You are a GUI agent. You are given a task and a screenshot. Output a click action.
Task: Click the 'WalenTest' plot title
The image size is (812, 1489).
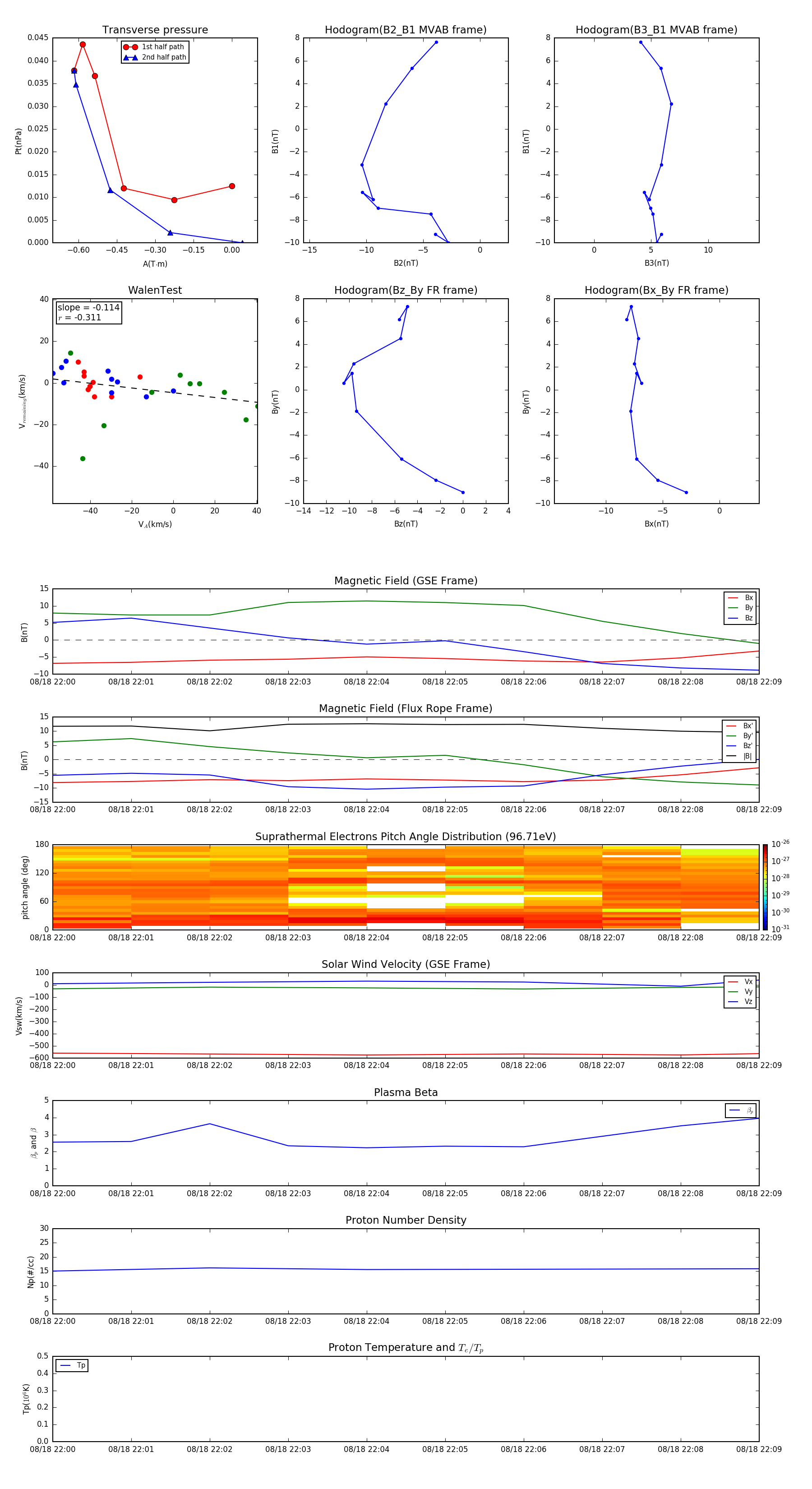tap(155, 290)
